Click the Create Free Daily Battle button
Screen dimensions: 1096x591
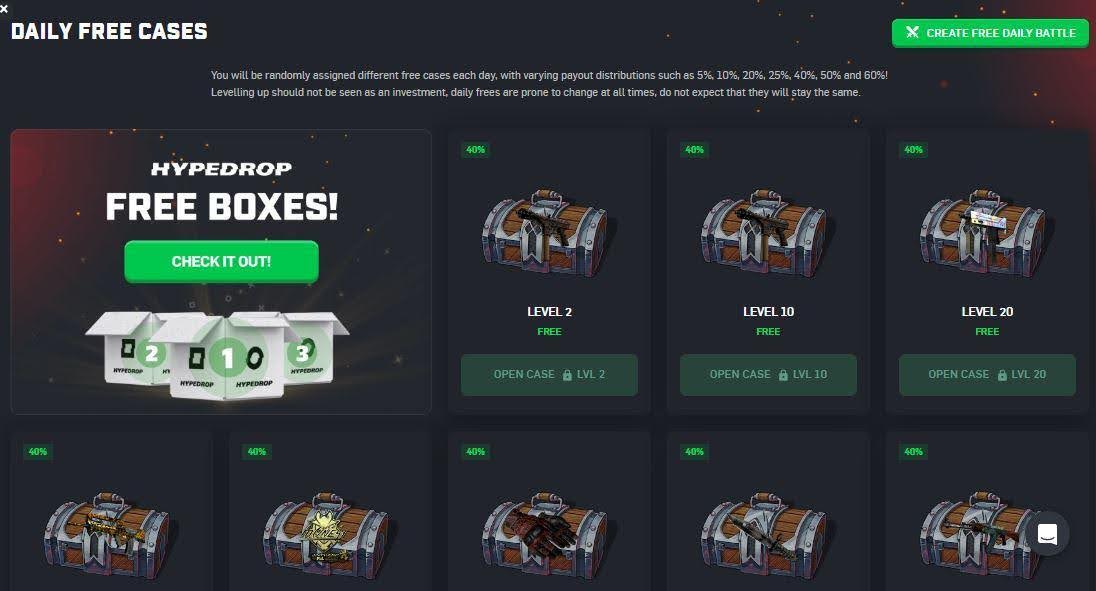[990, 33]
